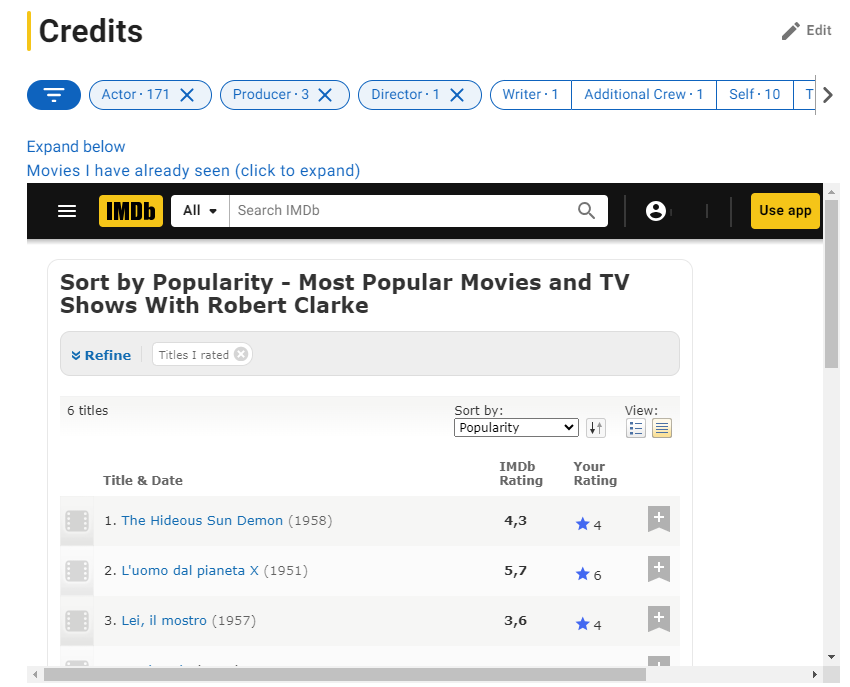Open the Sort by Popularity dropdown

(516, 427)
